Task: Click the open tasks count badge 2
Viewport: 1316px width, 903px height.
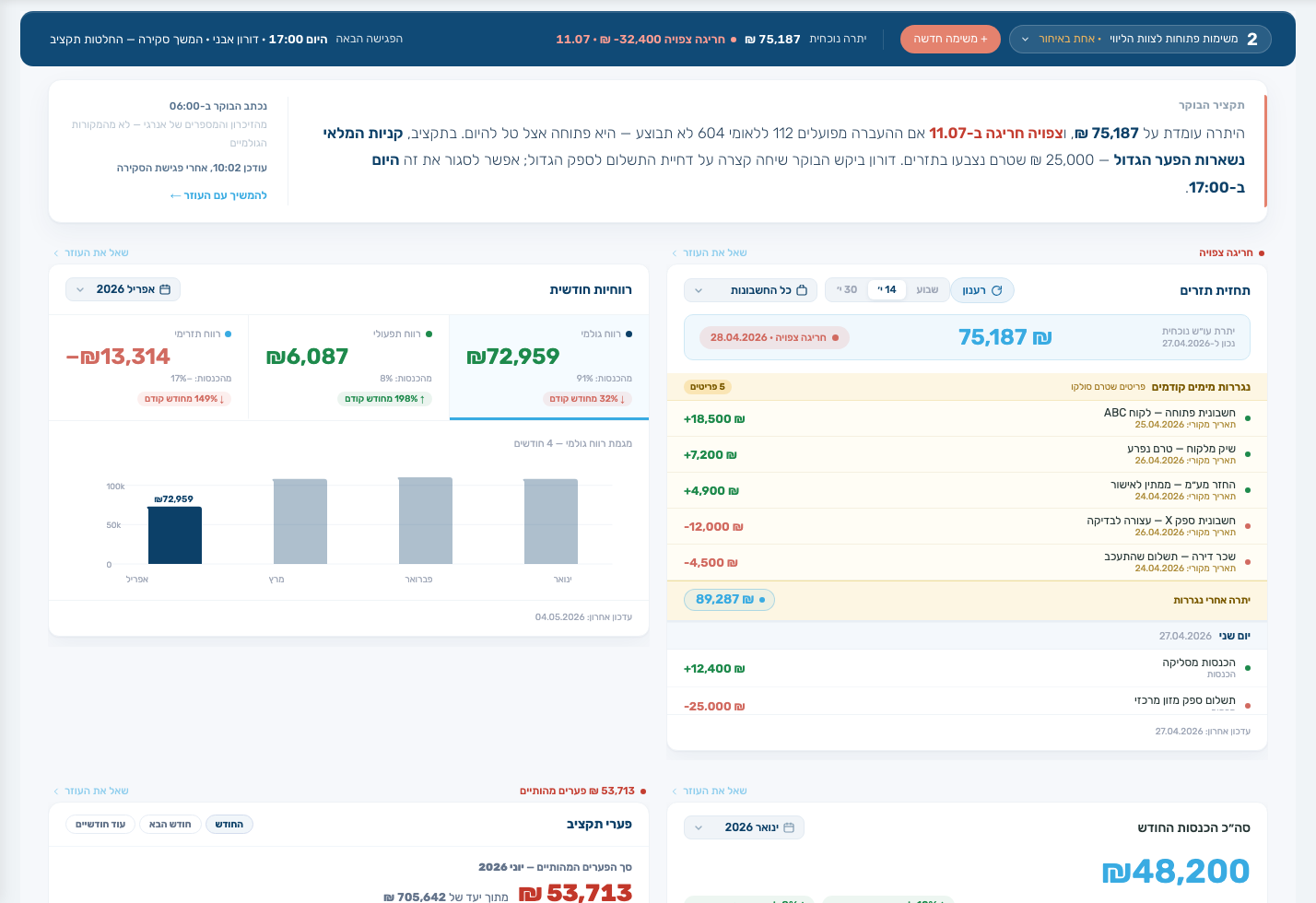Action: (x=1251, y=40)
